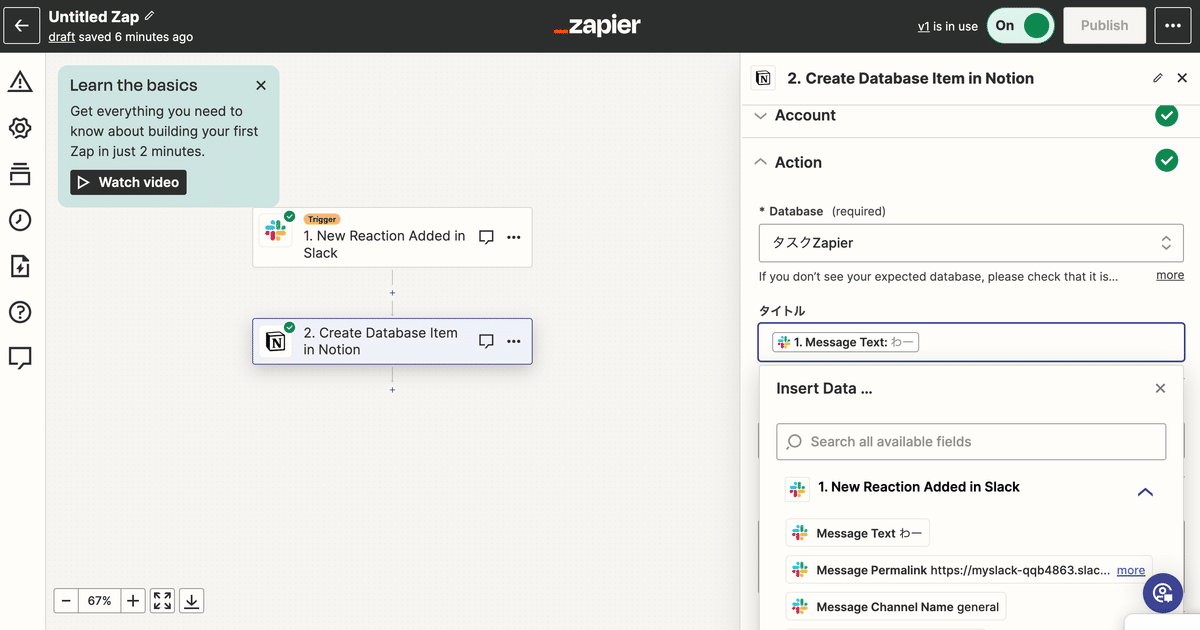Screen dimensions: 1200x630
Task: Add comment on Notion action step
Action: tap(486, 341)
